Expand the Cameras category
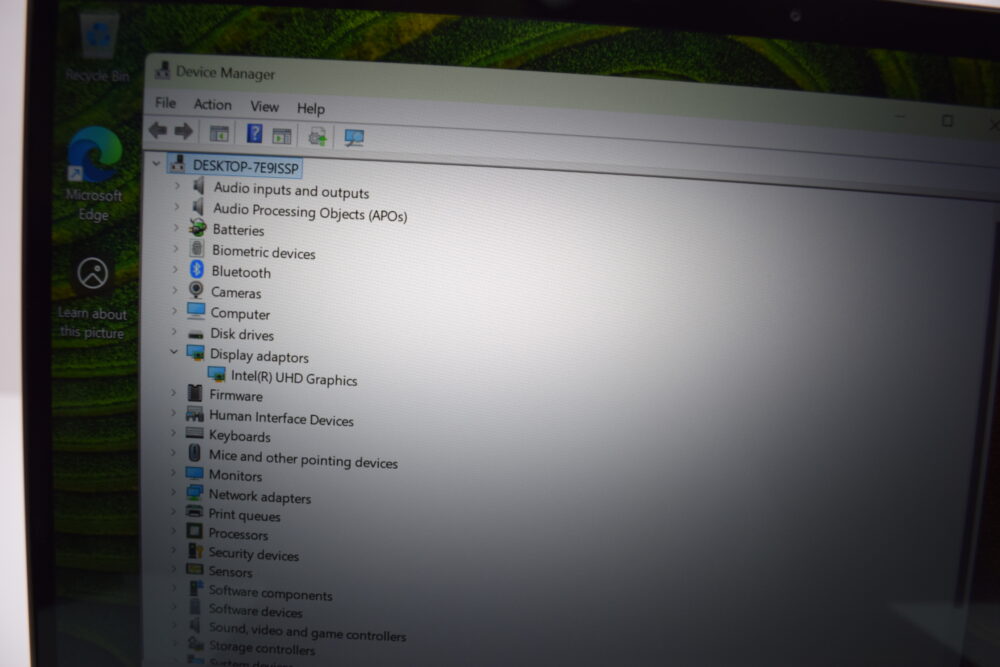Viewport: 1000px width, 667px height. 174,290
